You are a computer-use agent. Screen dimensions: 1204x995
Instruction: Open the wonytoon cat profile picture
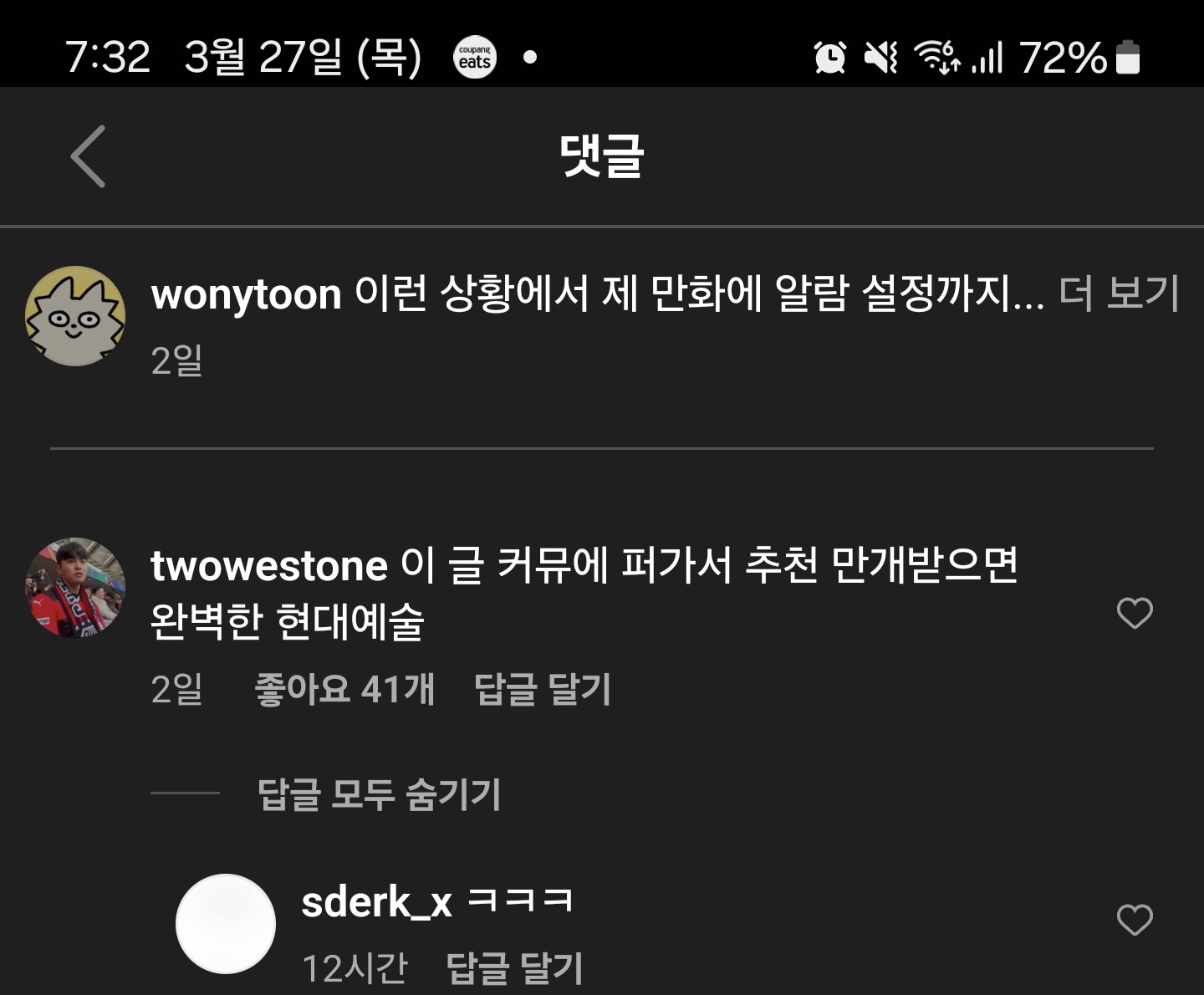pyautogui.click(x=75, y=316)
